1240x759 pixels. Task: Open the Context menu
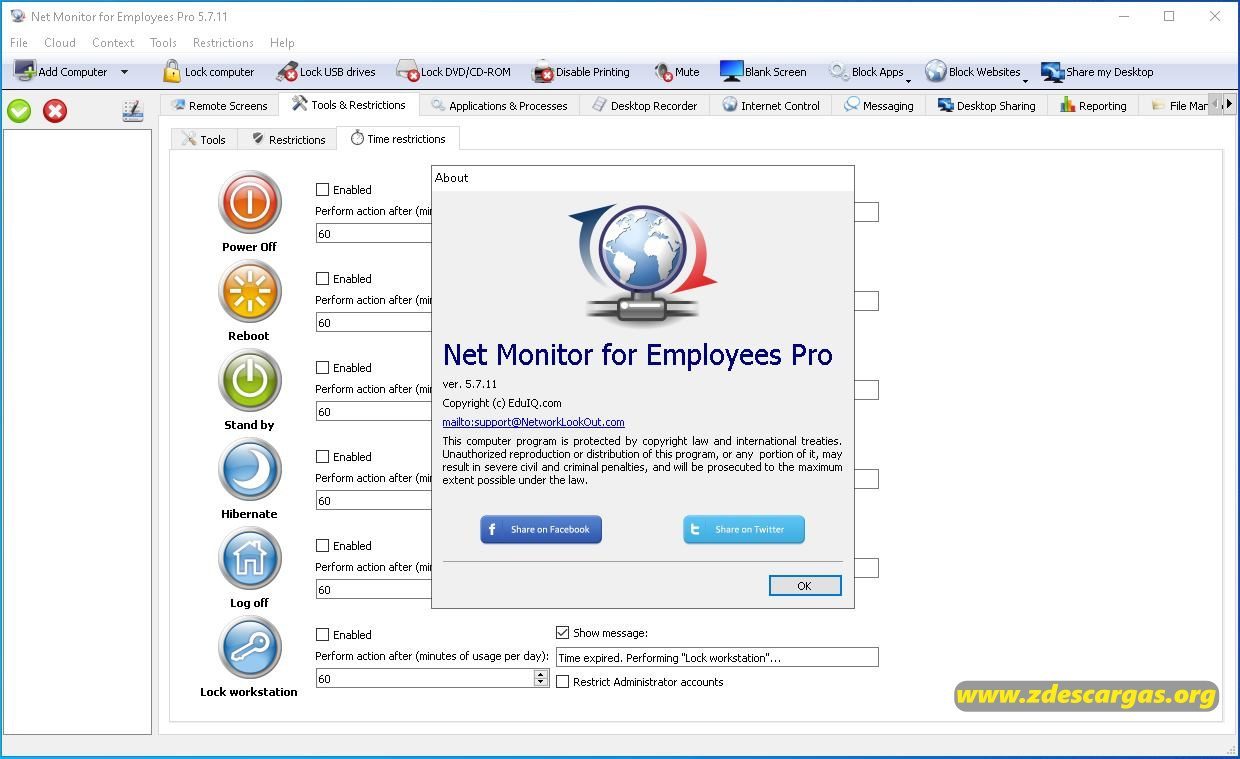(x=113, y=43)
